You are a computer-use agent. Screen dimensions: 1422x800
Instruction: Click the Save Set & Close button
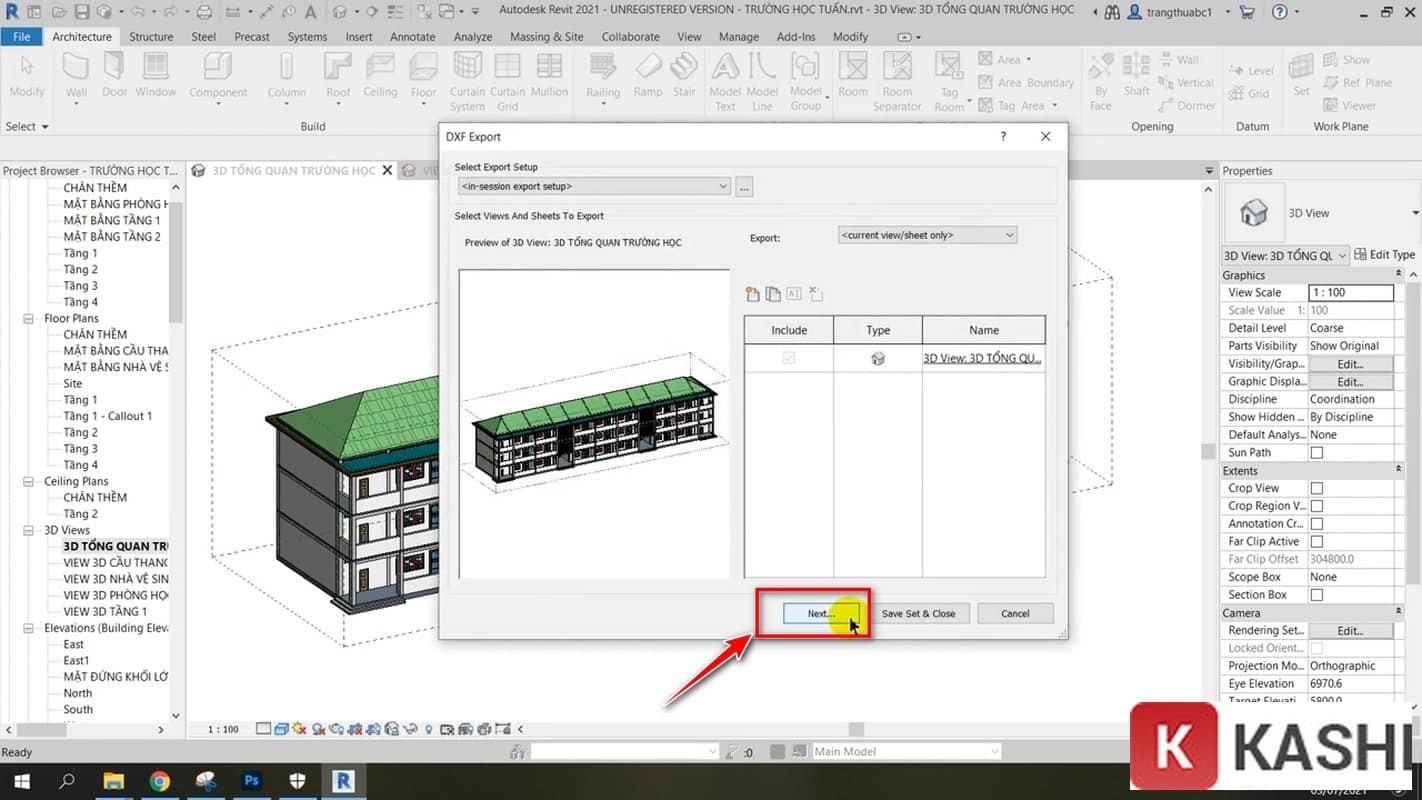918,614
